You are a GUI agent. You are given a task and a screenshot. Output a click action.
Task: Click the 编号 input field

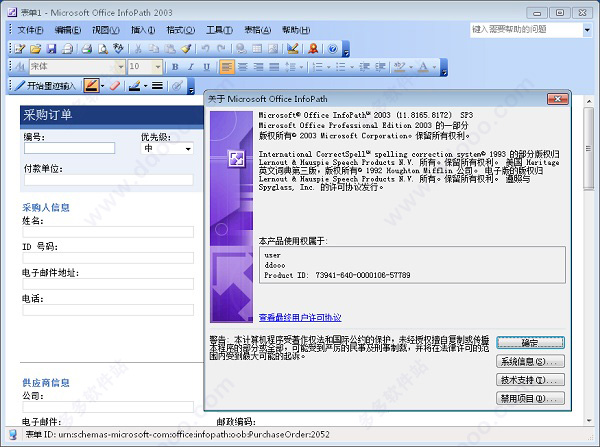click(x=69, y=148)
